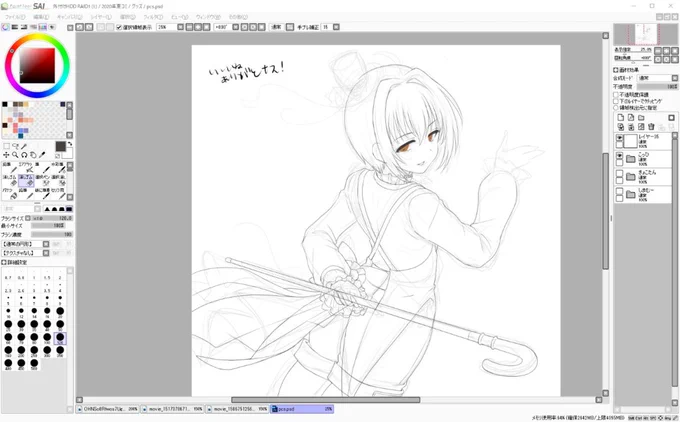Create a new normal layer
This screenshot has height=422, width=680.
pos(621,118)
